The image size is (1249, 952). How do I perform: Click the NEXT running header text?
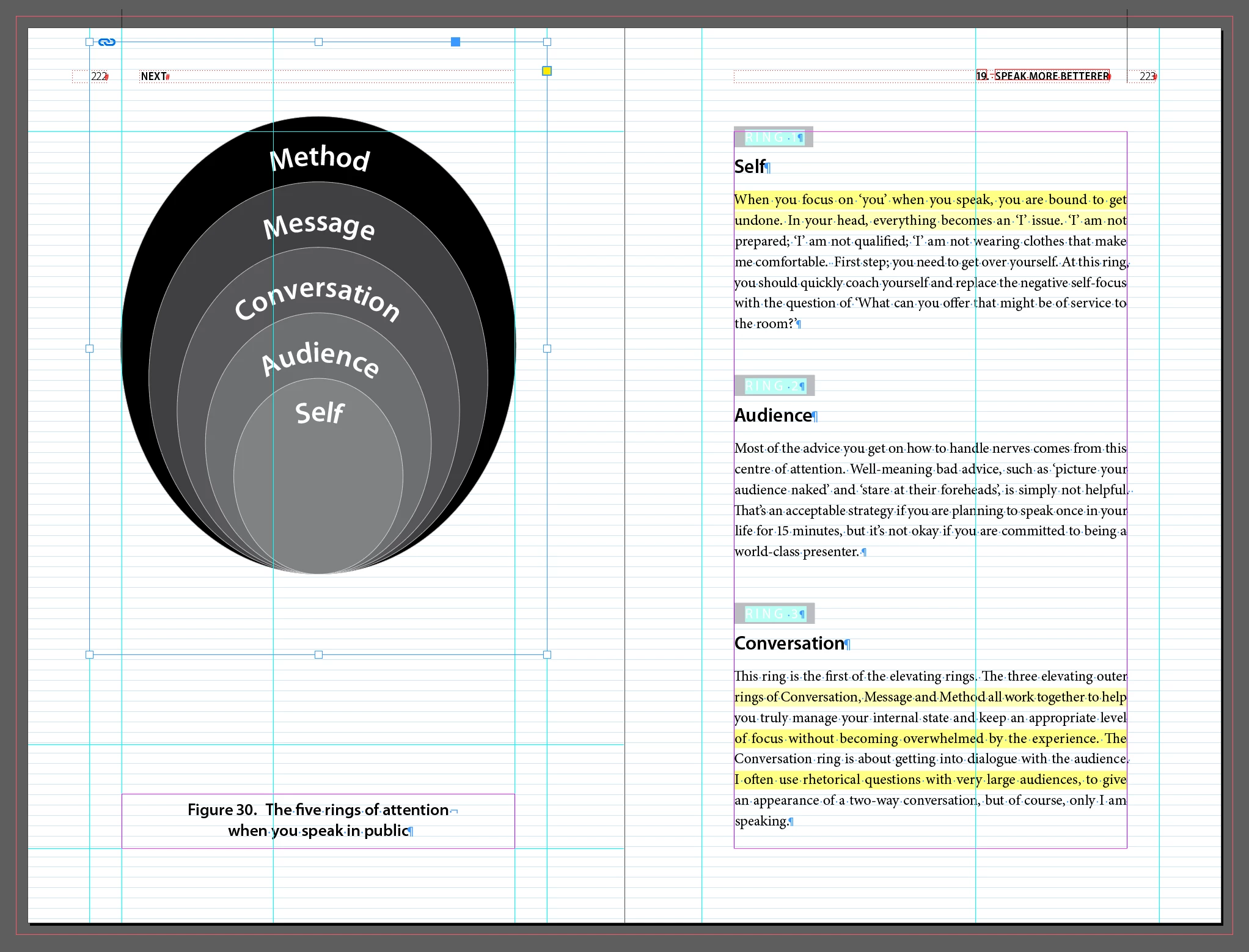coord(154,76)
